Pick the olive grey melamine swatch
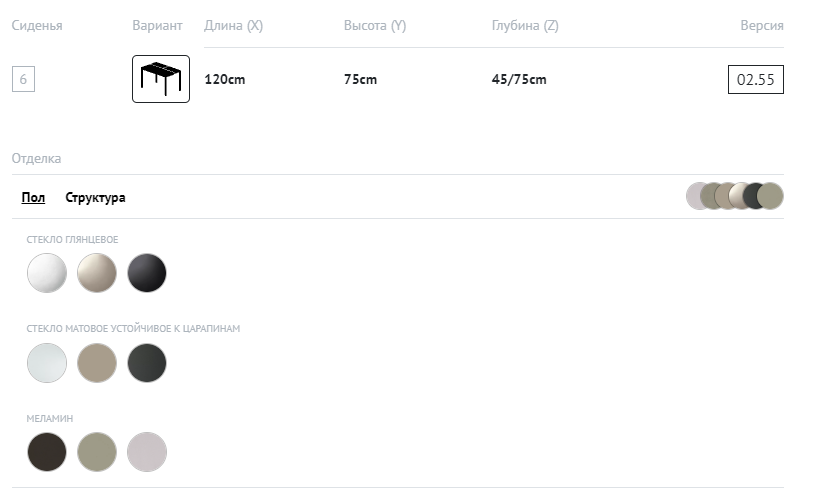Image resolution: width=829 pixels, height=498 pixels. point(97,452)
